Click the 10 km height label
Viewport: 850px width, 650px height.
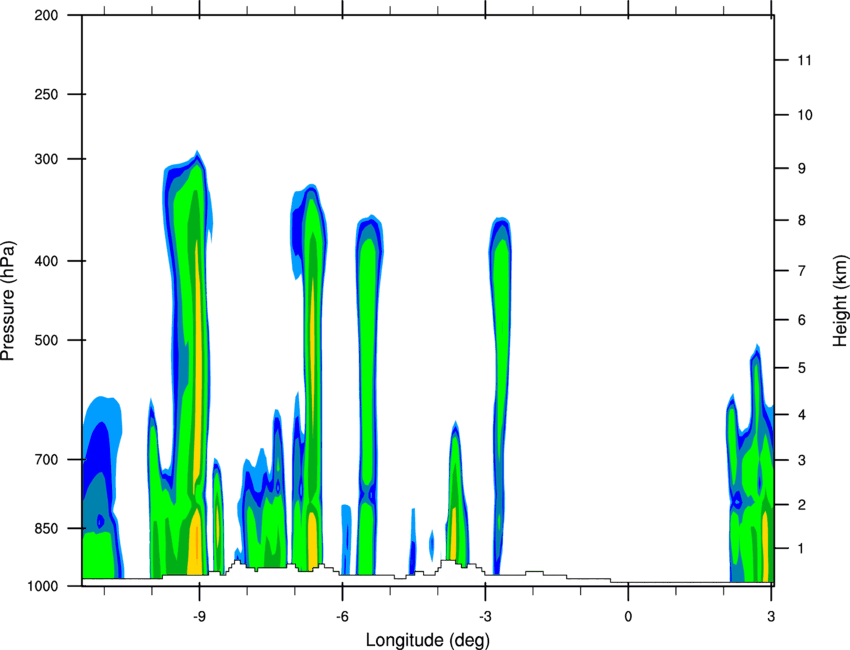click(x=804, y=115)
